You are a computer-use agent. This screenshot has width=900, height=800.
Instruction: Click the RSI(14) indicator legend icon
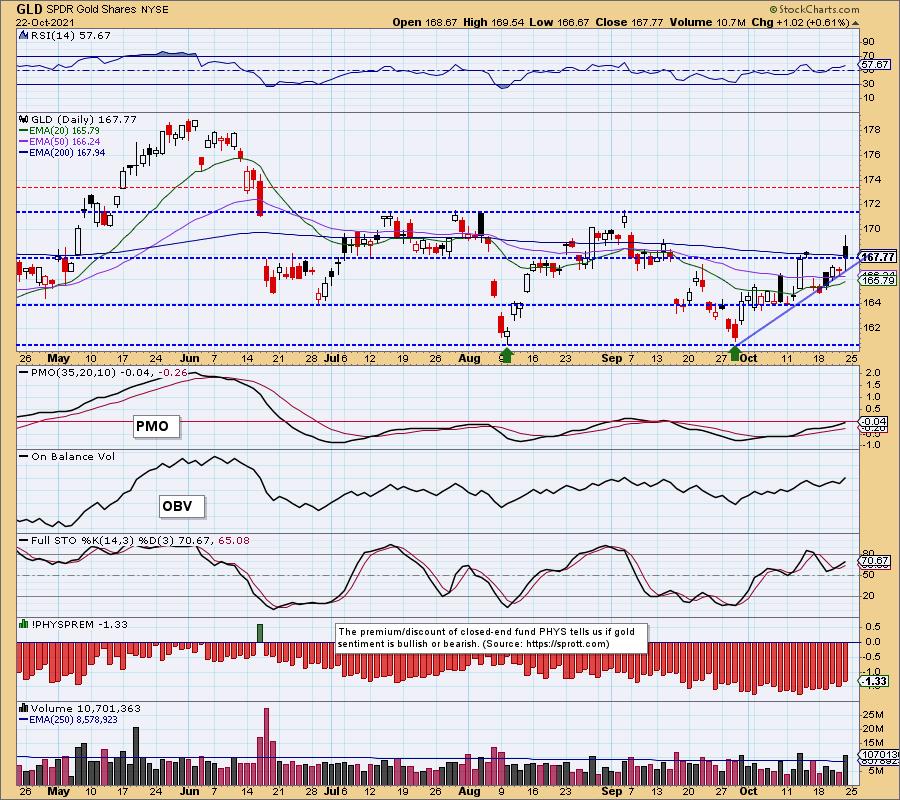[23, 35]
